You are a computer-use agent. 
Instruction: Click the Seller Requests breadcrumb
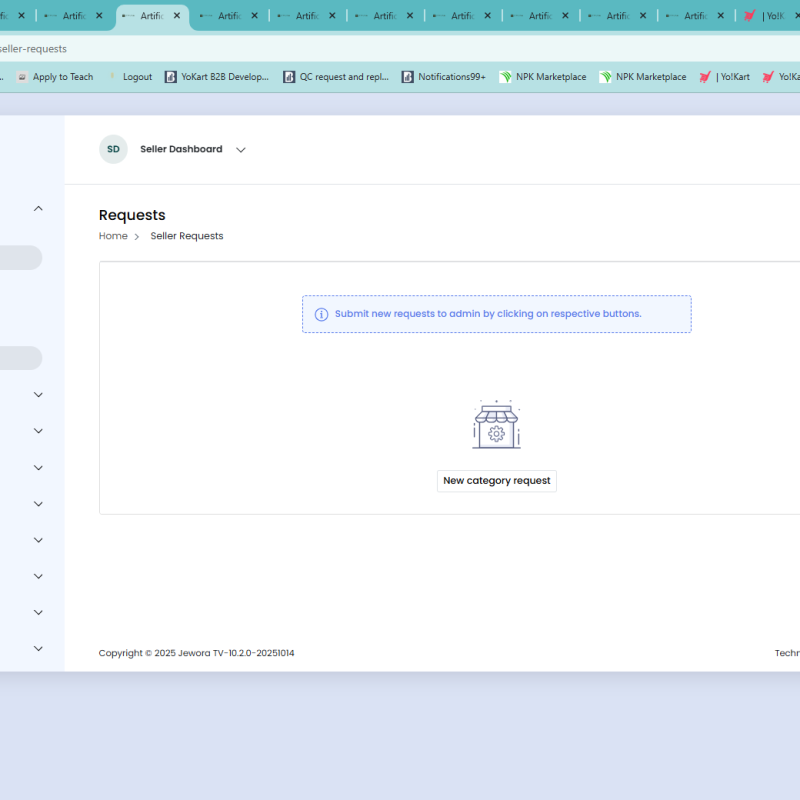click(x=187, y=236)
